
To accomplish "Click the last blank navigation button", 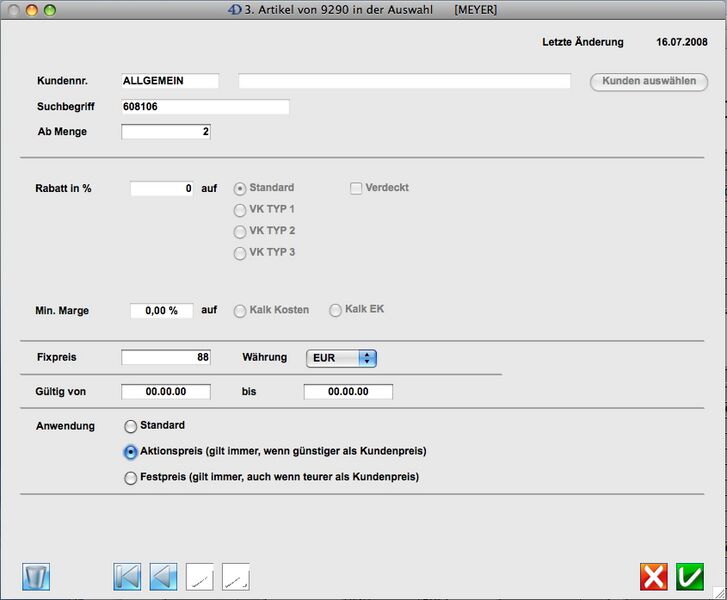I will tap(236, 577).
